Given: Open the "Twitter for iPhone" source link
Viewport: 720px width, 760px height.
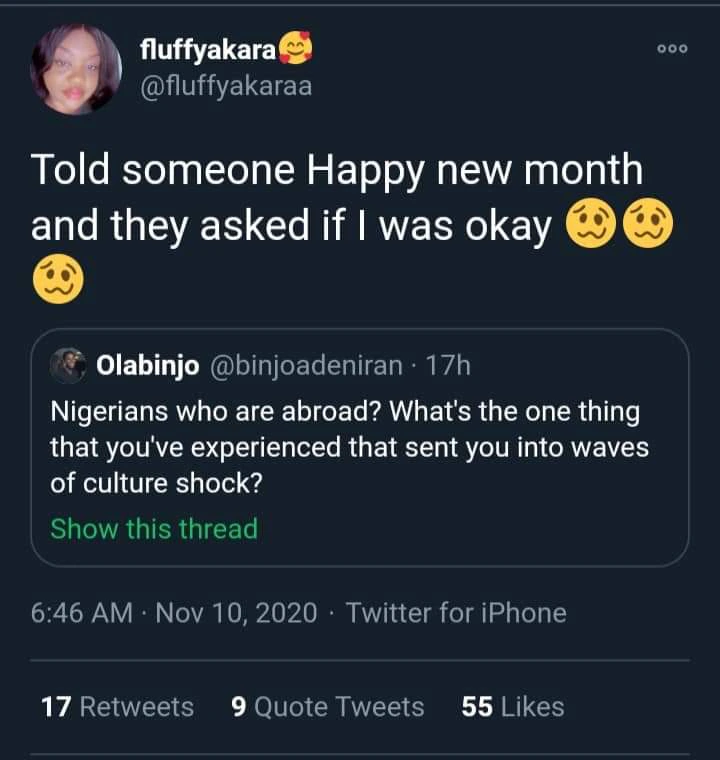Looking at the screenshot, I should click(456, 612).
